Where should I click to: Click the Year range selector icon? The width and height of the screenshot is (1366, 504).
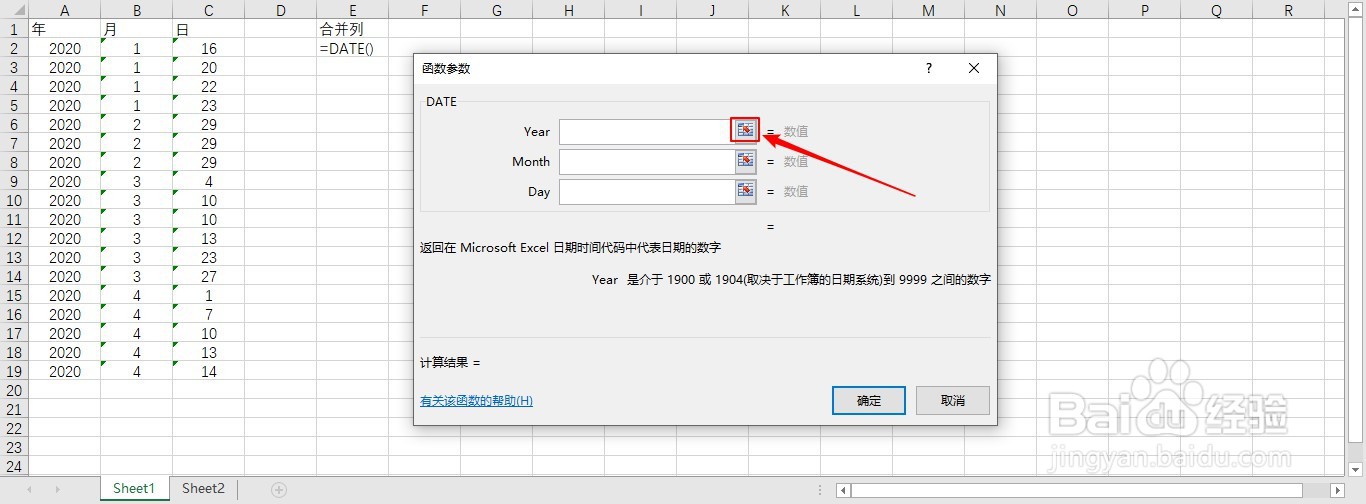point(745,131)
